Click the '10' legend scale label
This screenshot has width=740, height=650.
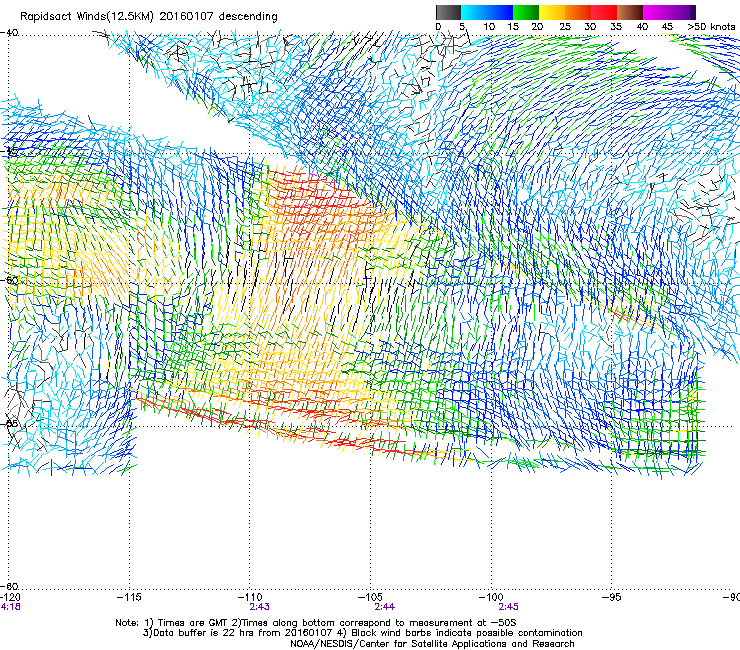[488, 27]
